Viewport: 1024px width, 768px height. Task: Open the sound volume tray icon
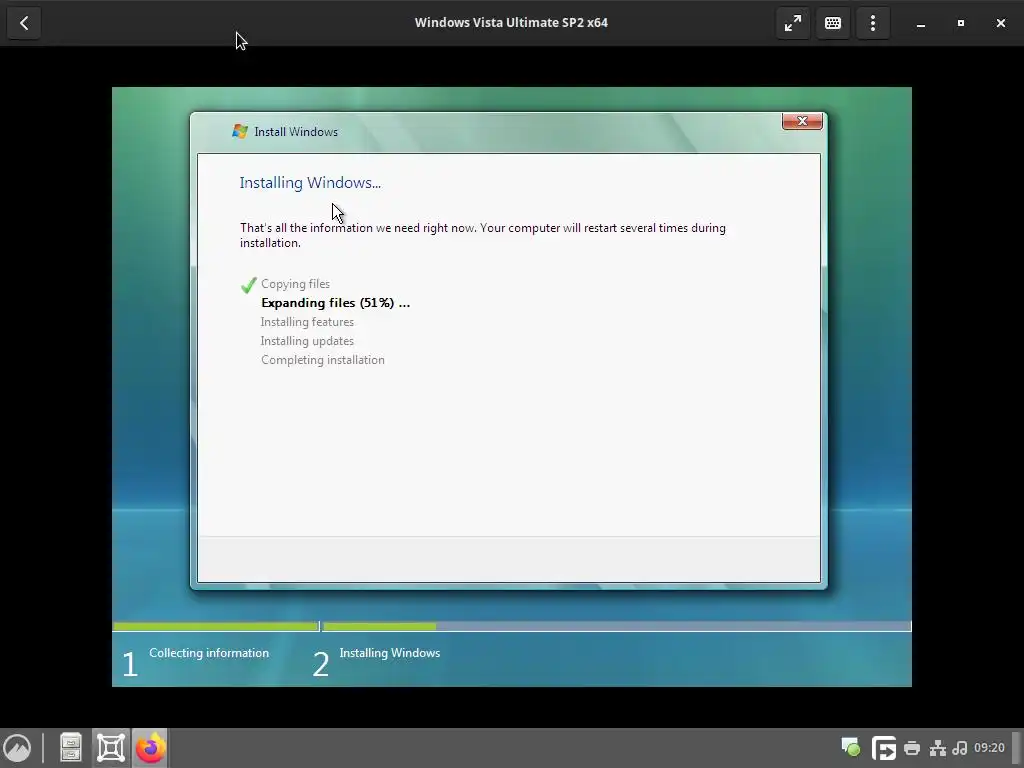point(959,748)
